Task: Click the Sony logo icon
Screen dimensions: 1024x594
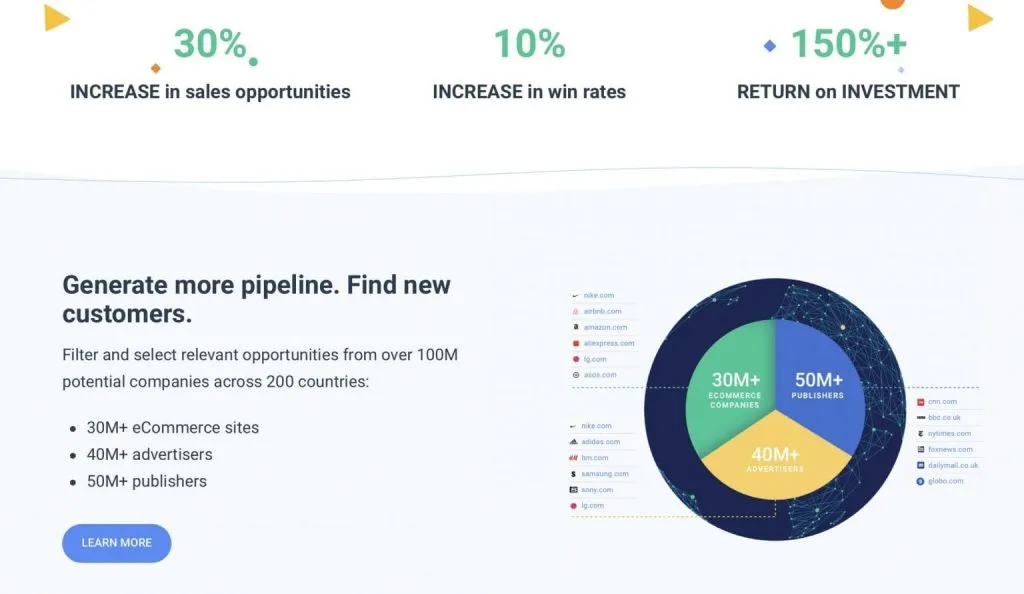Action: pos(573,490)
